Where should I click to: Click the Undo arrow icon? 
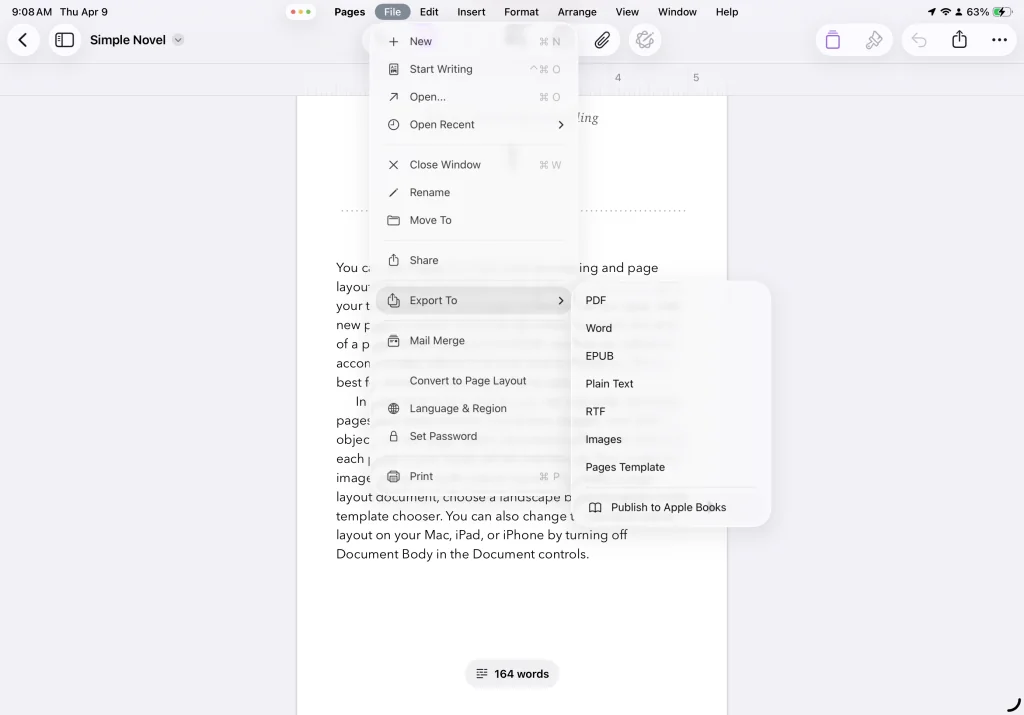coord(919,40)
